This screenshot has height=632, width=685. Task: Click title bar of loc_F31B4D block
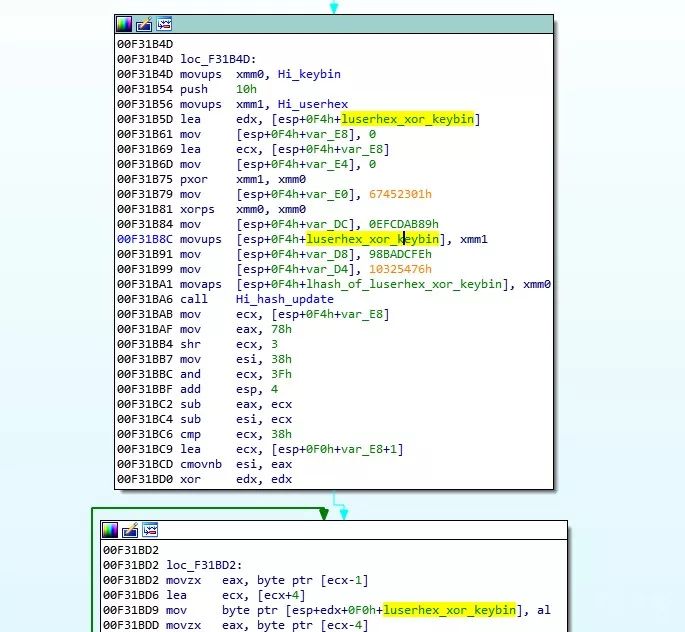point(334,24)
